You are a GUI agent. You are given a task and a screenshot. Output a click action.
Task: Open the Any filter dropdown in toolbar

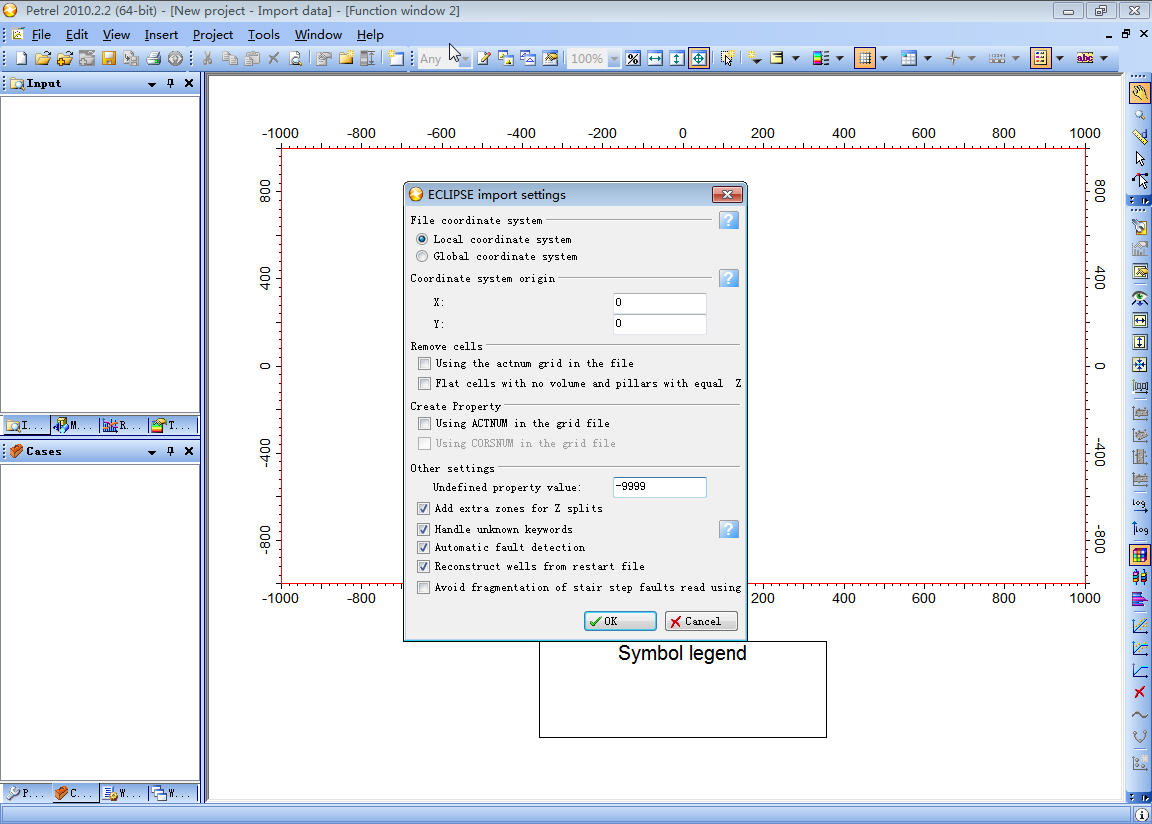465,59
